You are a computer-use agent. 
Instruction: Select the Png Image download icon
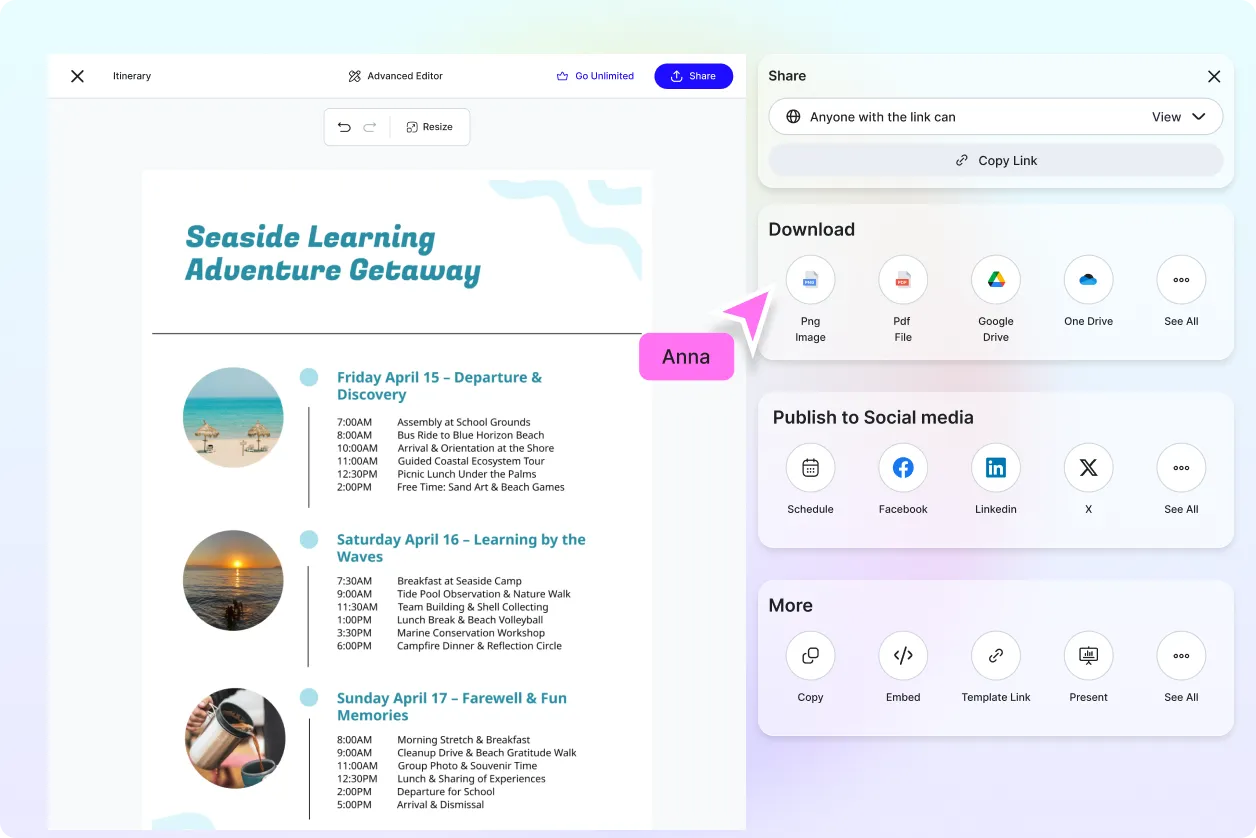(x=810, y=280)
